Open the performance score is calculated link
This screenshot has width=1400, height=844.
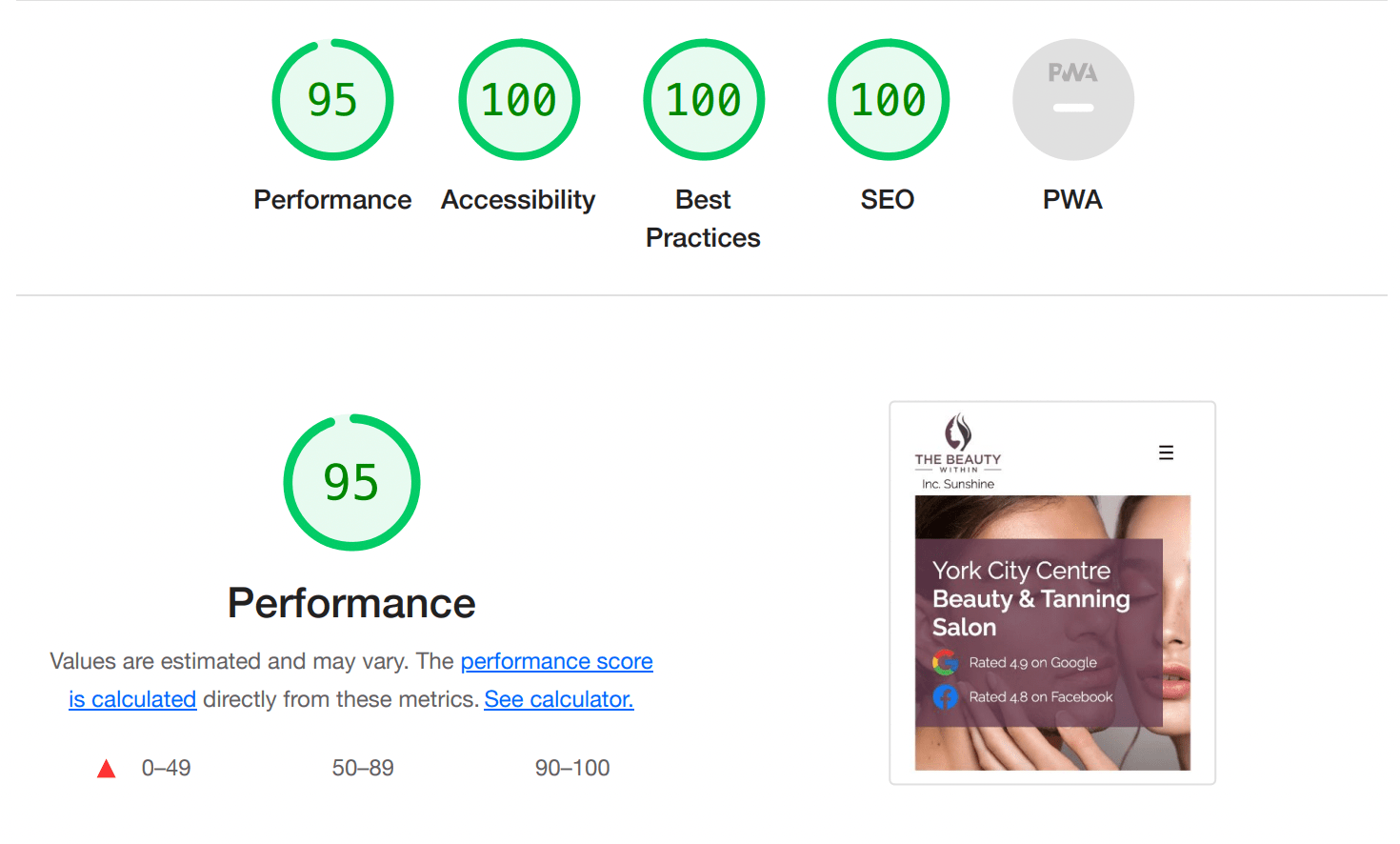(557, 661)
